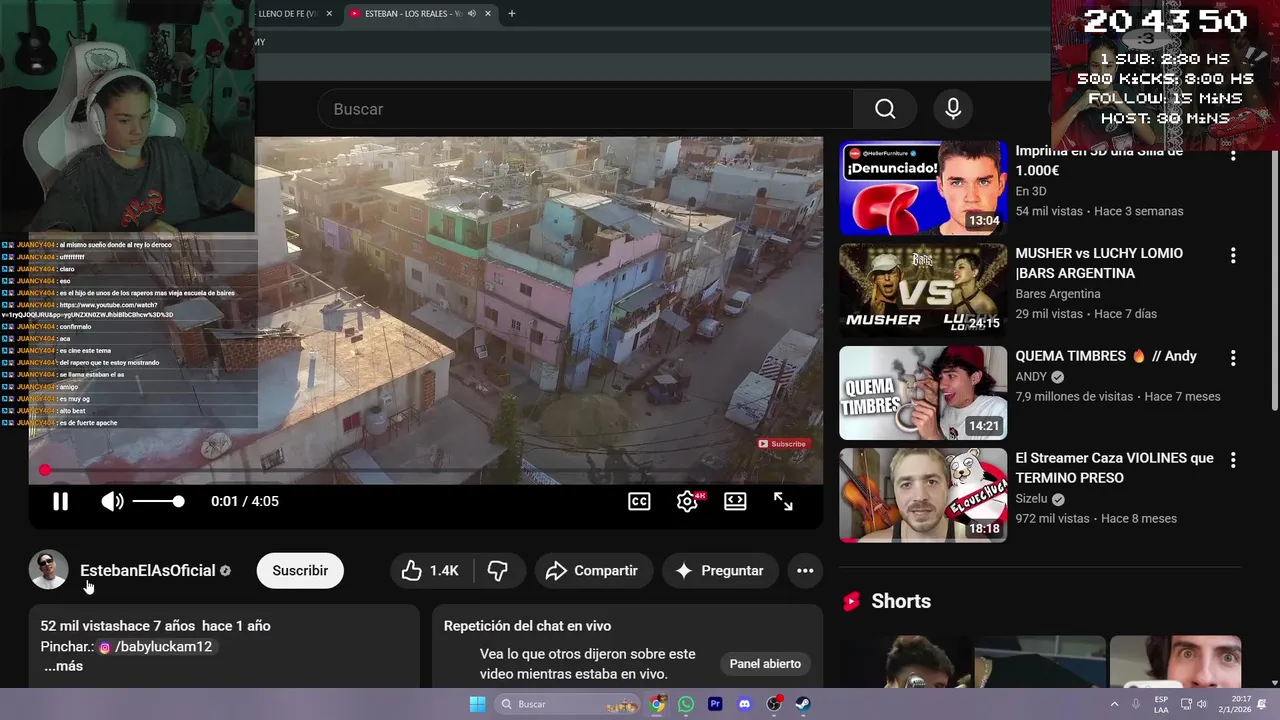Viewport: 1280px width, 720px height.
Task: Adjust the video volume slider
Action: (158, 501)
